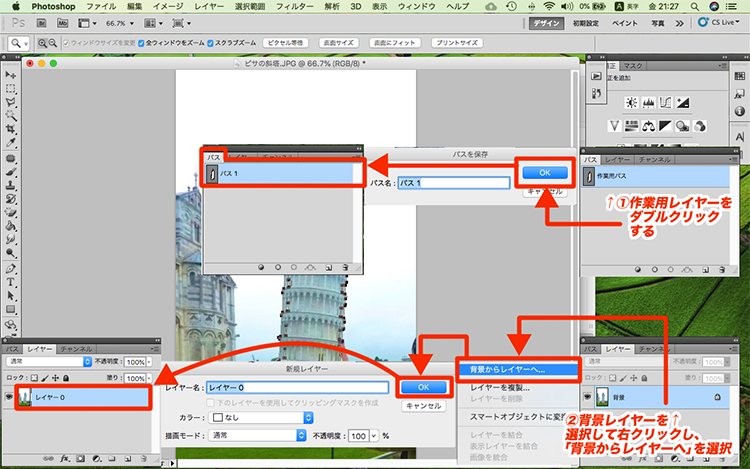Switch to チャンネル tab in 作業用パス panel

click(x=654, y=159)
